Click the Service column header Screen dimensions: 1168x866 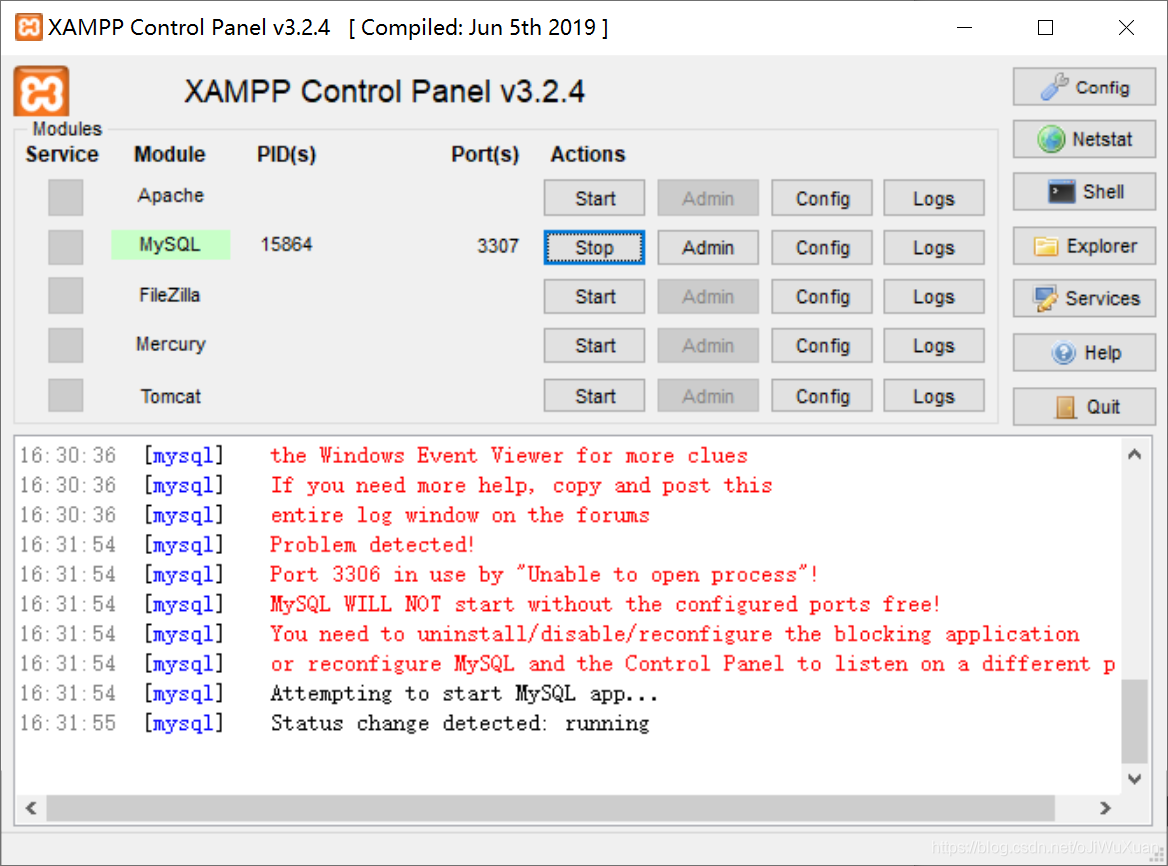point(62,154)
